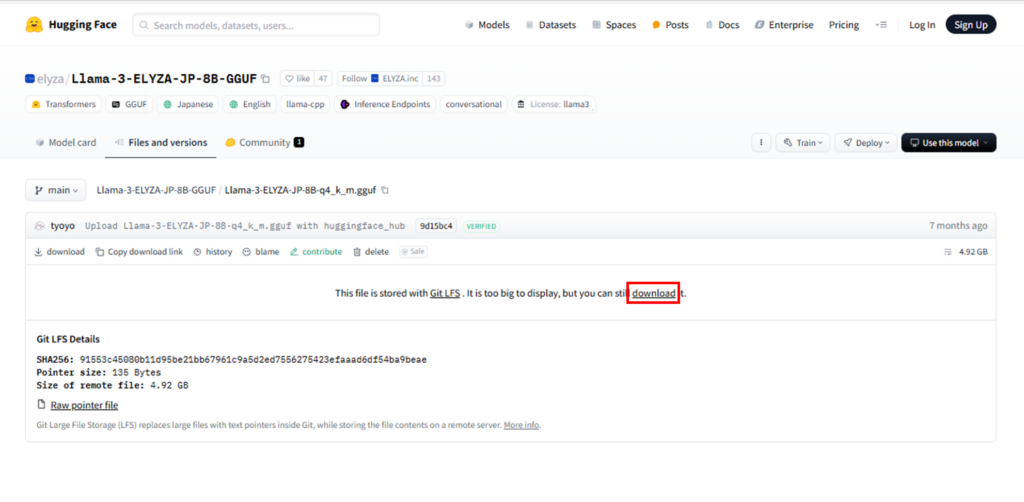Click the like count 47
1024x502 pixels.
click(x=323, y=78)
